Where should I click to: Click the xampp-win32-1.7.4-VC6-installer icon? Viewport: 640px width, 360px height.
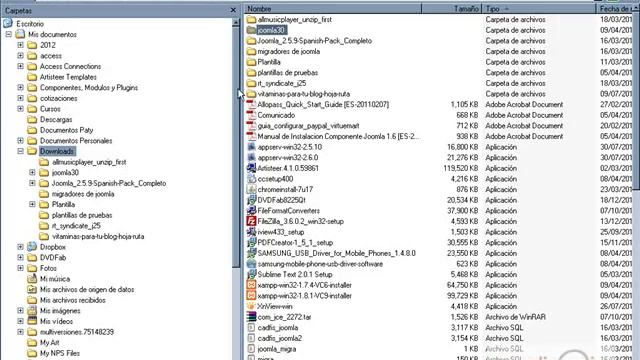(x=251, y=285)
